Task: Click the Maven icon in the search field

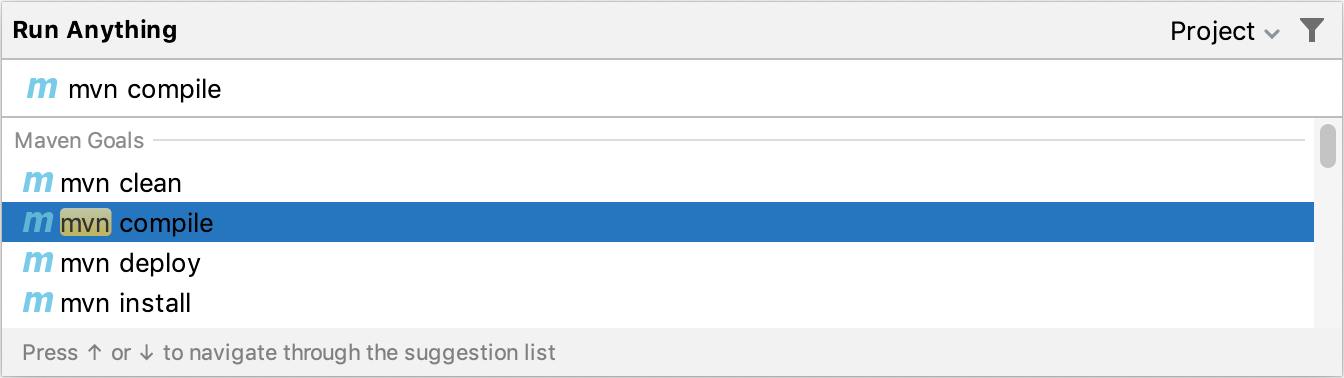Action: click(42, 88)
